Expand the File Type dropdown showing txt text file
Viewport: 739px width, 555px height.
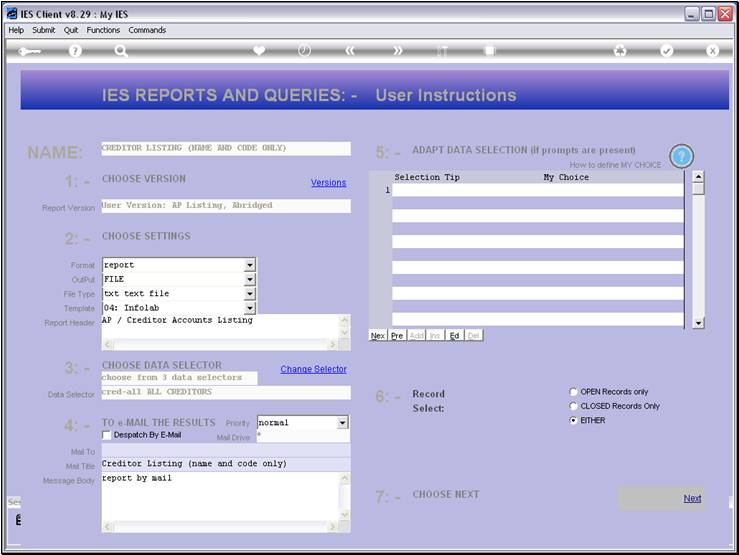pyautogui.click(x=250, y=294)
